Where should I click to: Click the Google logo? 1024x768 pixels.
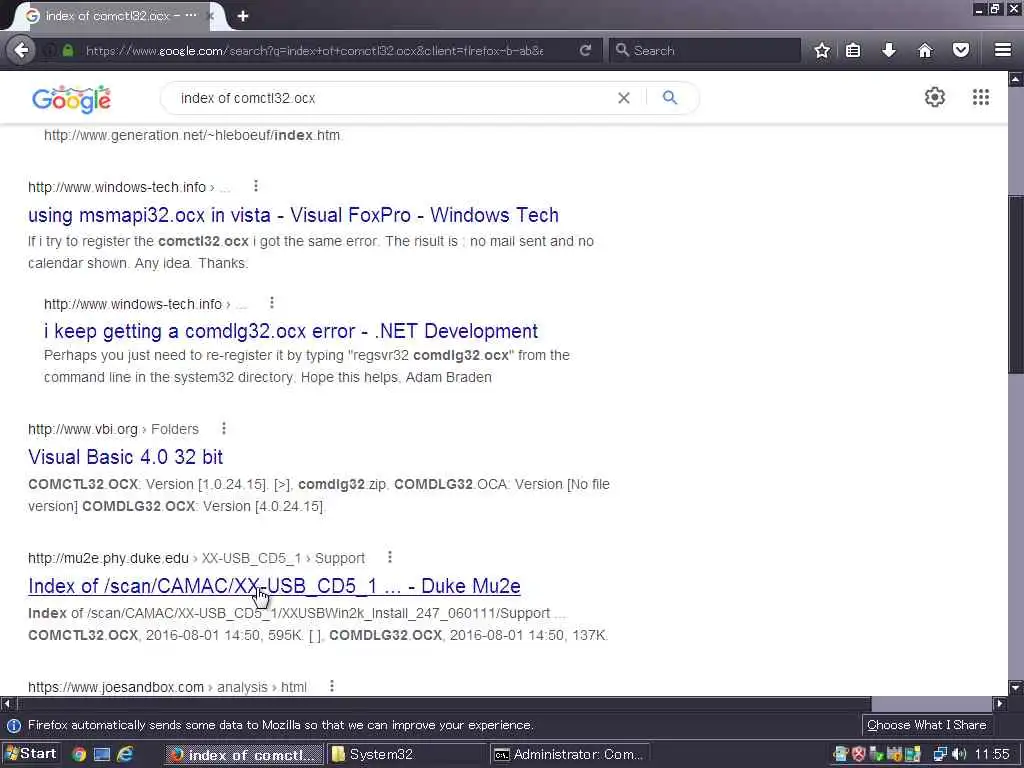coord(71,99)
